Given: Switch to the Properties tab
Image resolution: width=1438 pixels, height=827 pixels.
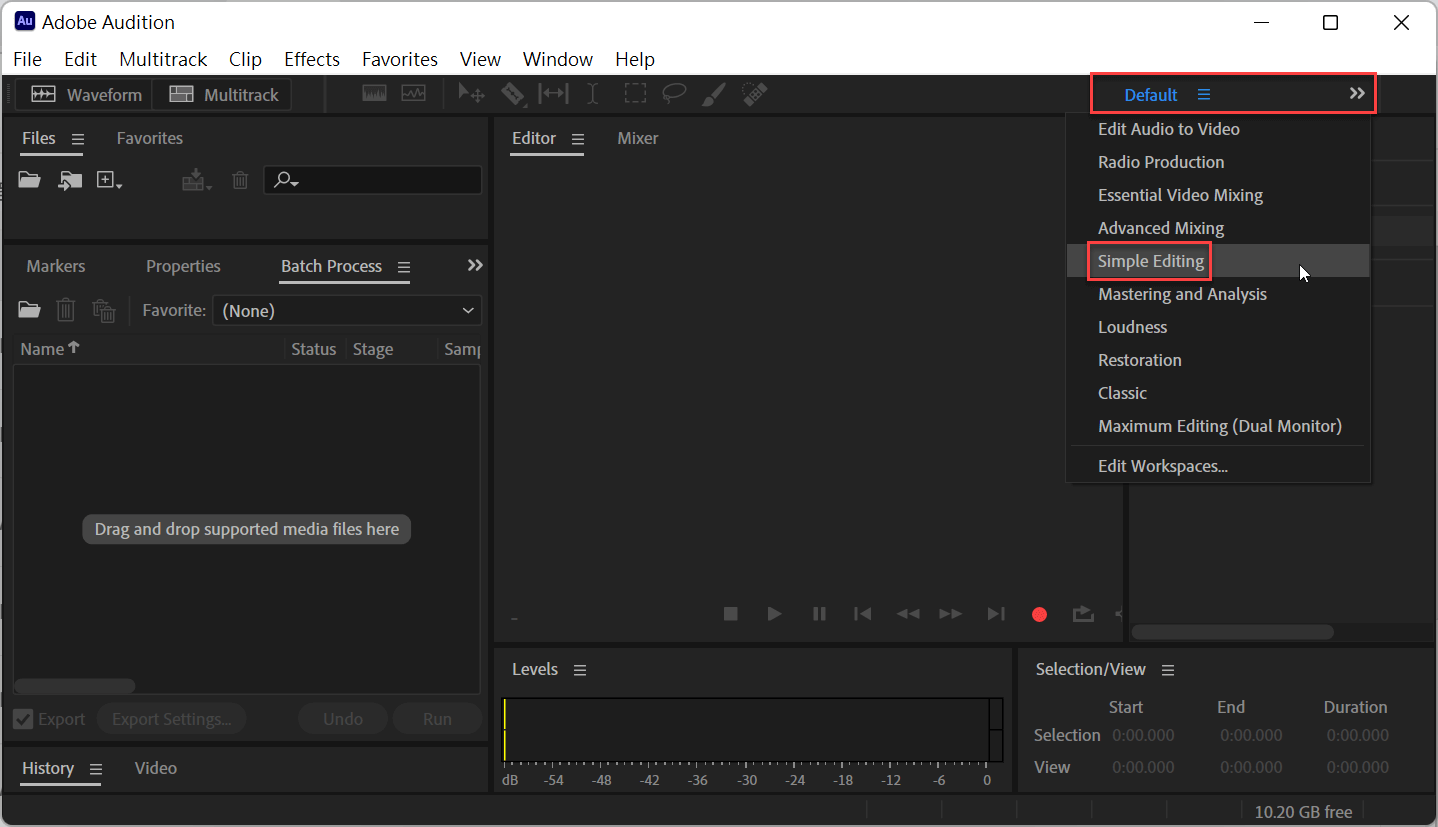Looking at the screenshot, I should coord(183,266).
